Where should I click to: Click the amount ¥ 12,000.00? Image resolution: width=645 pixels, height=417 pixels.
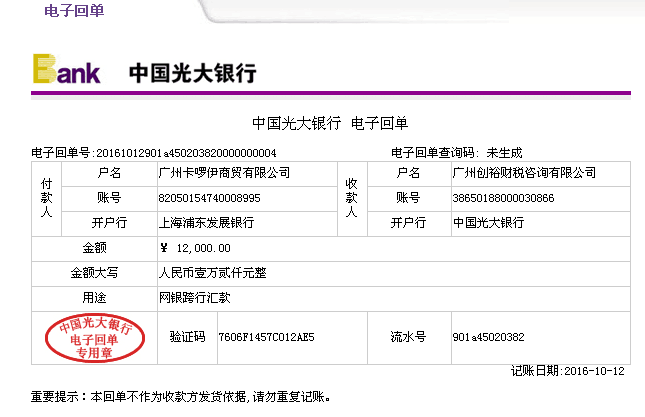196,248
